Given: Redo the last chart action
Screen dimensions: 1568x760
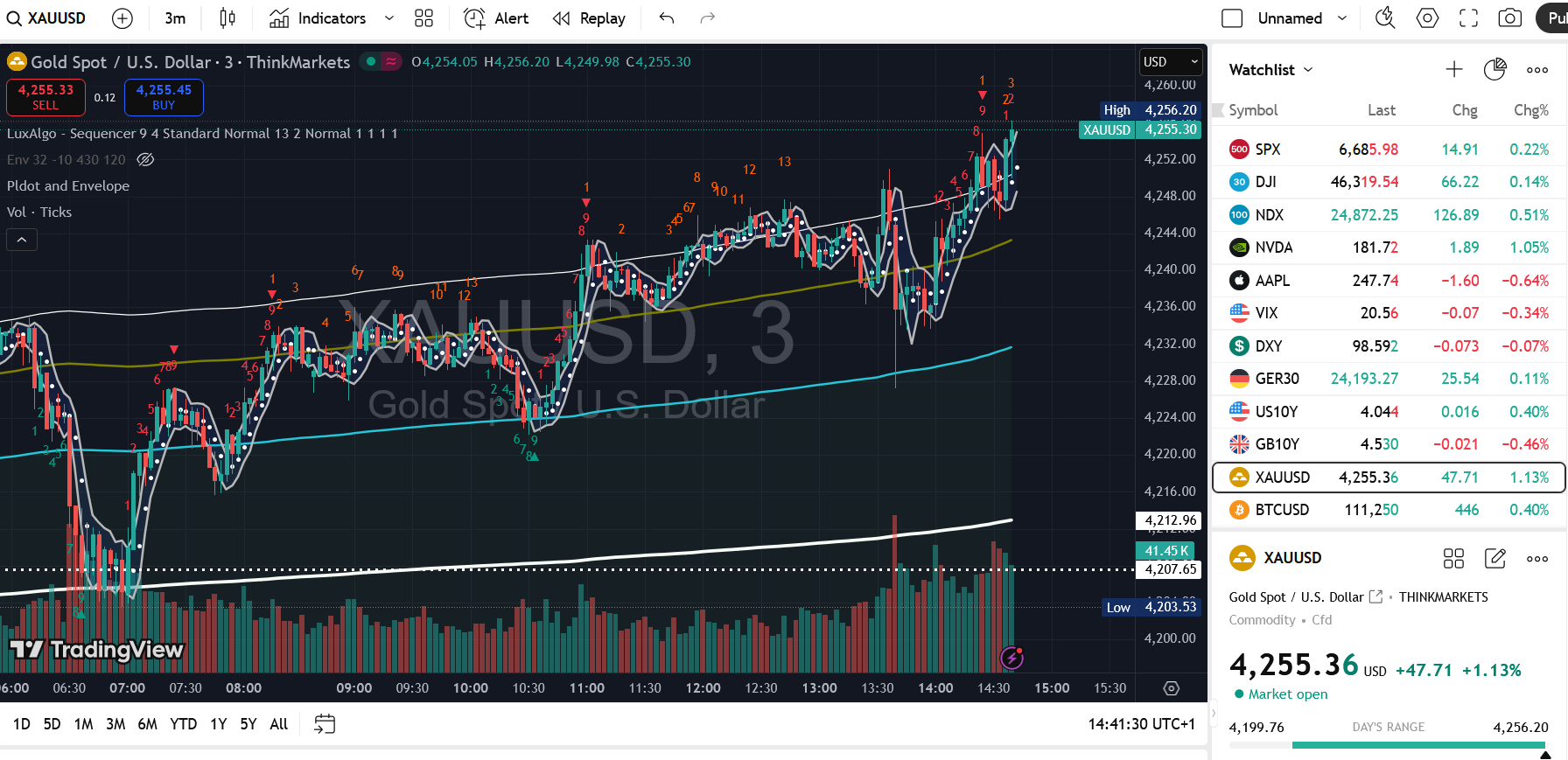Looking at the screenshot, I should click(708, 18).
